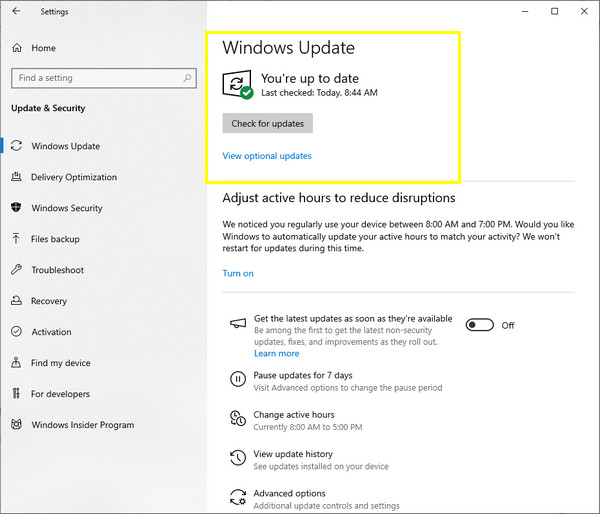This screenshot has height=514, width=600.
Task: Click the Check for updates button
Action: pos(267,123)
